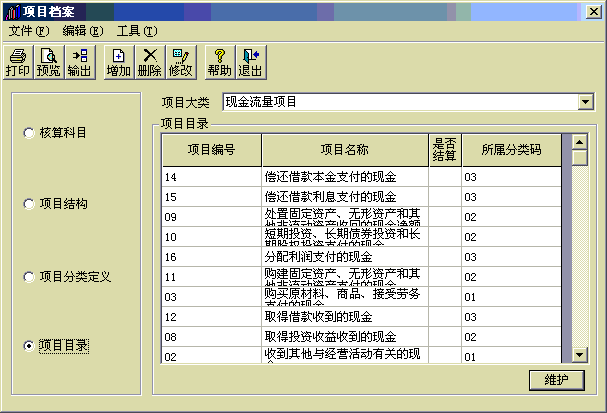
Task: Open 预览 (Preview) from the toolbar
Action: click(48, 62)
